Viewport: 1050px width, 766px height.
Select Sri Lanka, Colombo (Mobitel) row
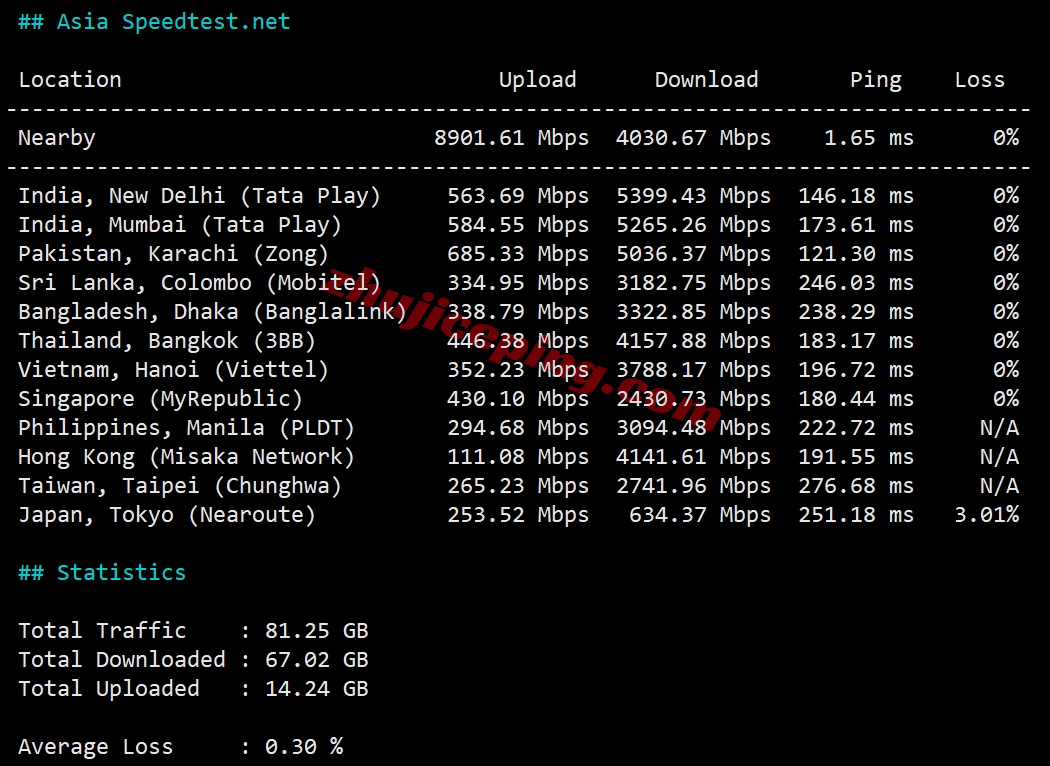(518, 283)
